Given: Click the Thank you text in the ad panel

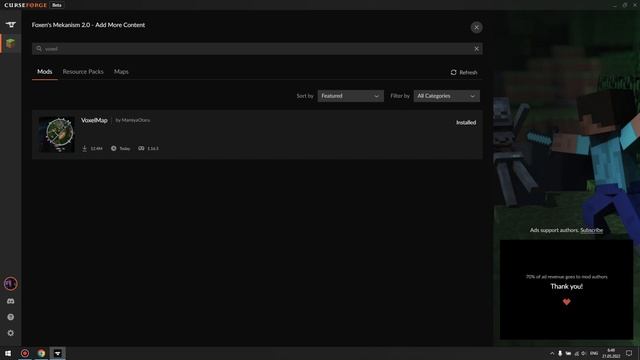Looking at the screenshot, I should (x=567, y=286).
